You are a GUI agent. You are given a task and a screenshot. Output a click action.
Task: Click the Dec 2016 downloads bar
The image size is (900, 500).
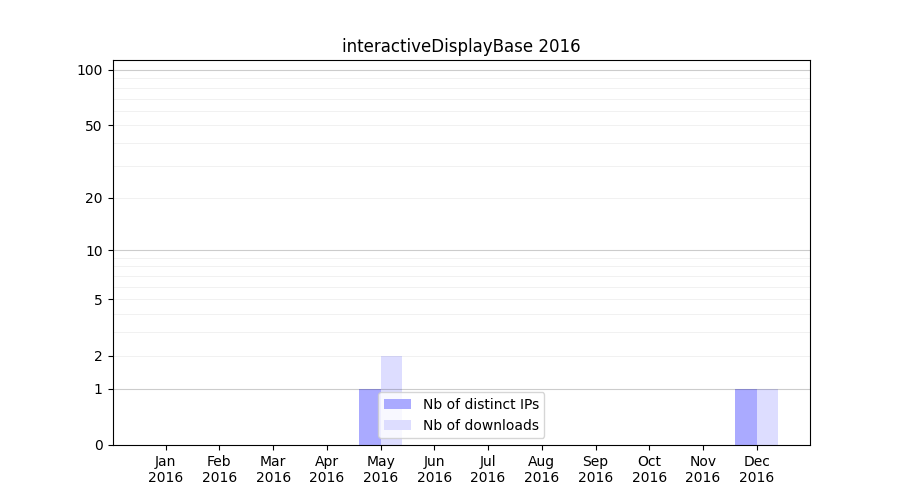pos(767,417)
